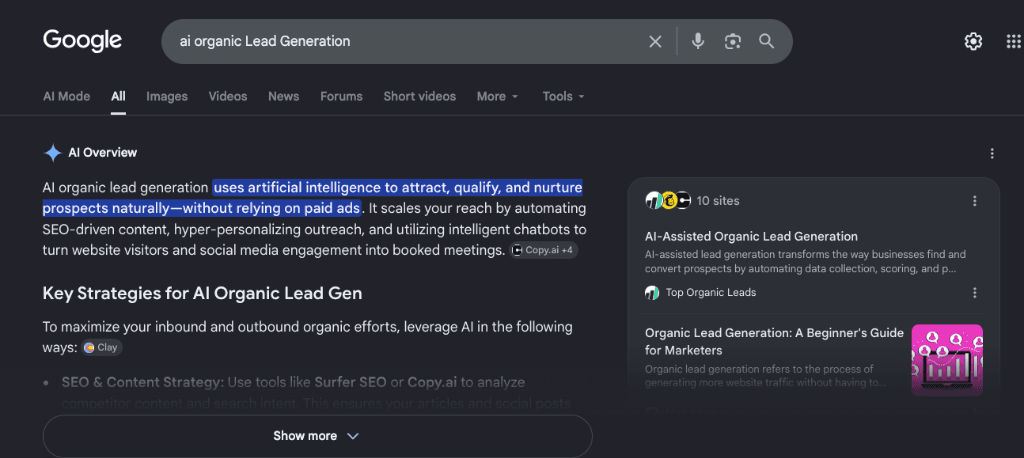Click the 10 sites label

(718, 201)
